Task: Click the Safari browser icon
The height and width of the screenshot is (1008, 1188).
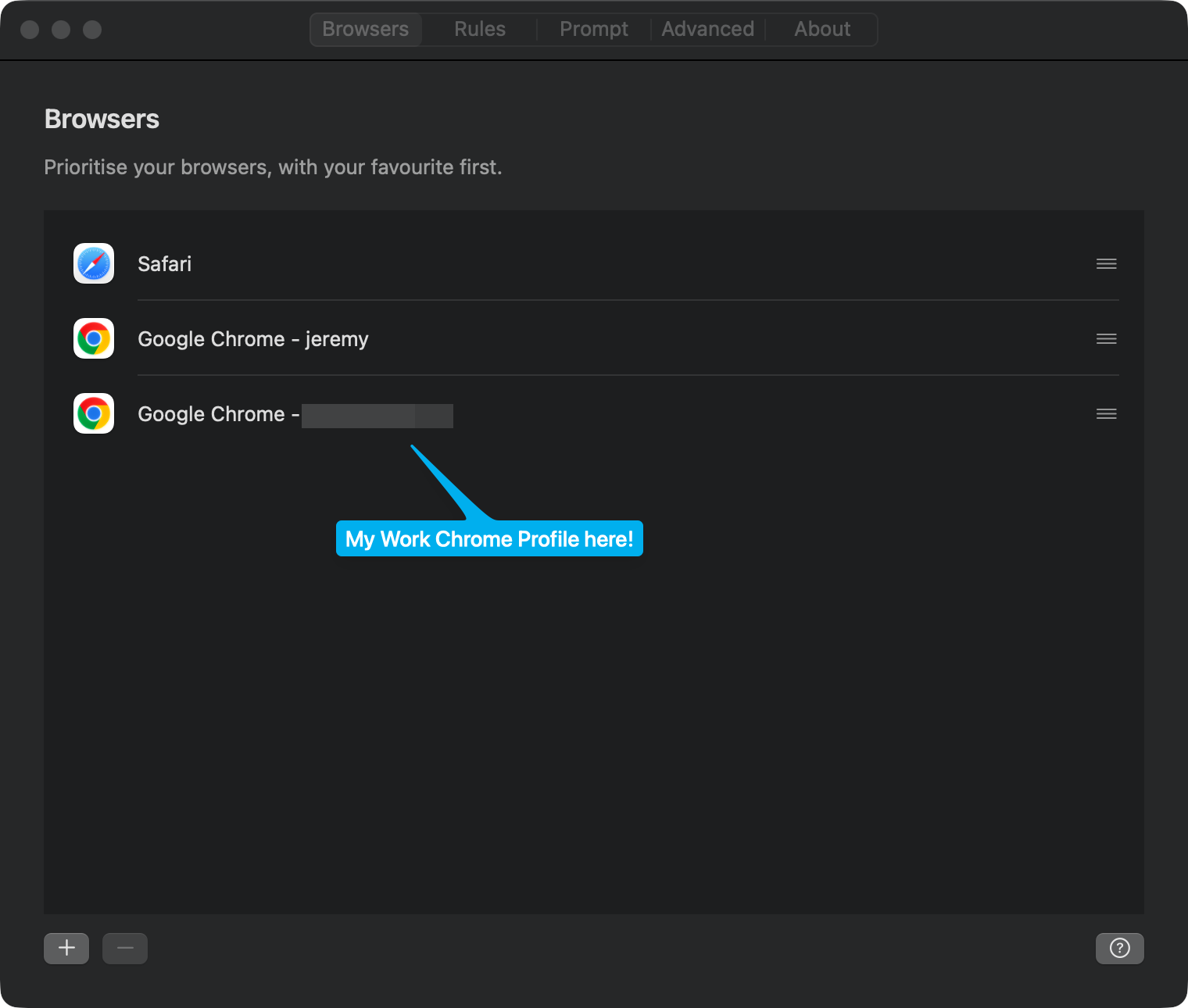Action: pos(93,263)
